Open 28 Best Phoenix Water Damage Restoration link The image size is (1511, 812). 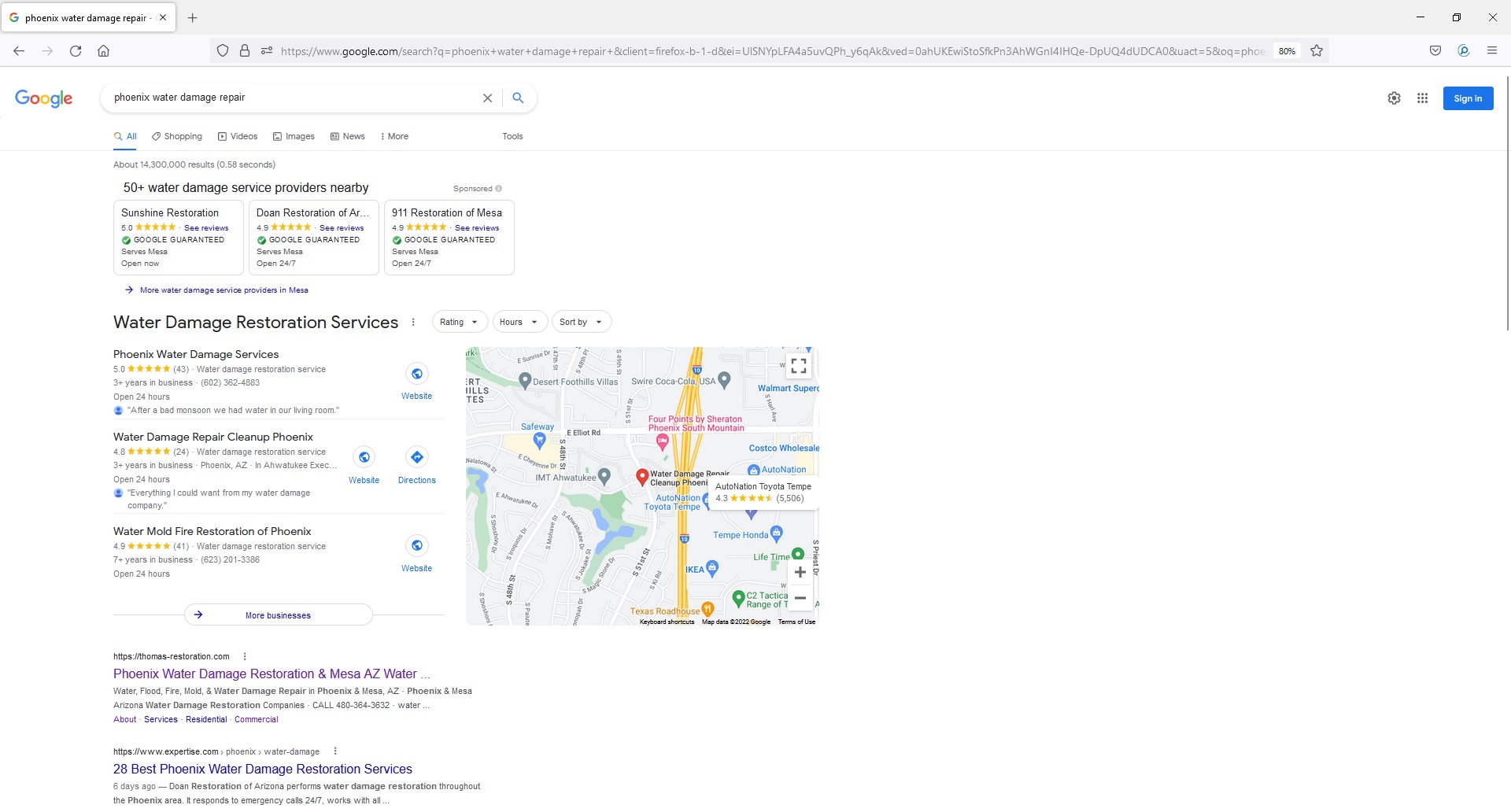coord(263,769)
